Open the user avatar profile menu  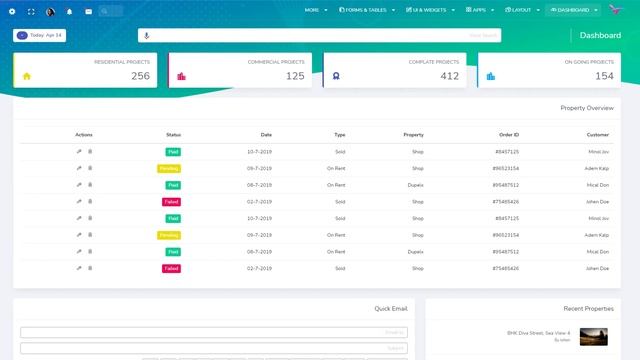pyautogui.click(x=50, y=12)
